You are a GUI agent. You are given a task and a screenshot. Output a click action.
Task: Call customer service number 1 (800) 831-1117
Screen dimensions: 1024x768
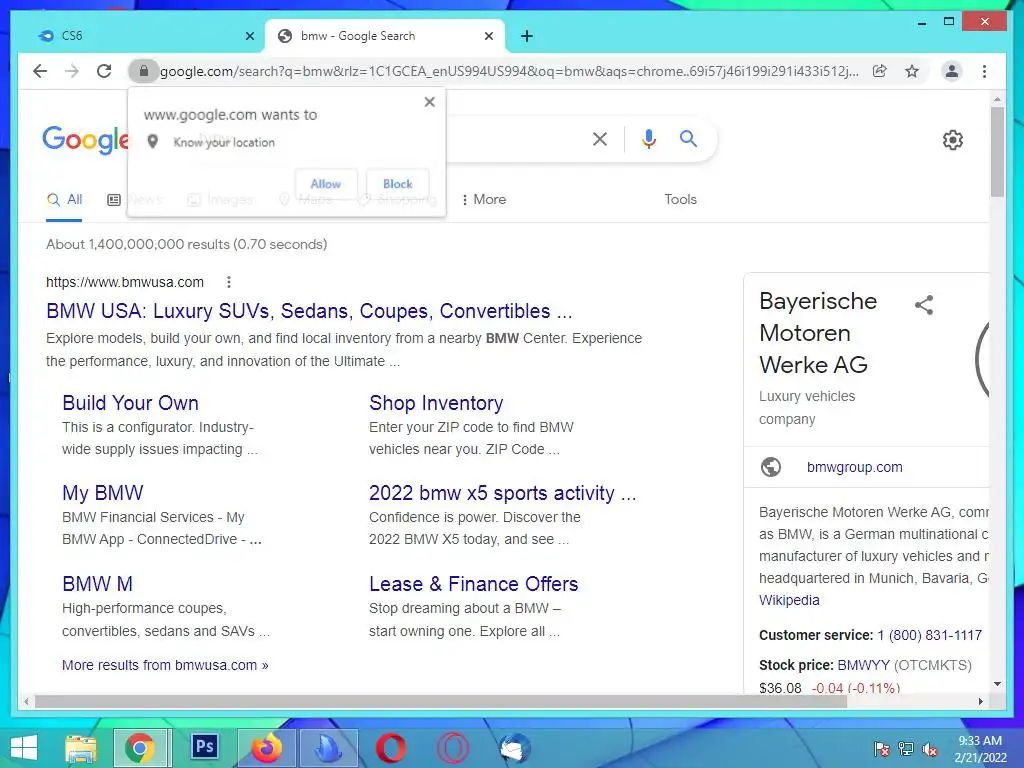(x=929, y=635)
